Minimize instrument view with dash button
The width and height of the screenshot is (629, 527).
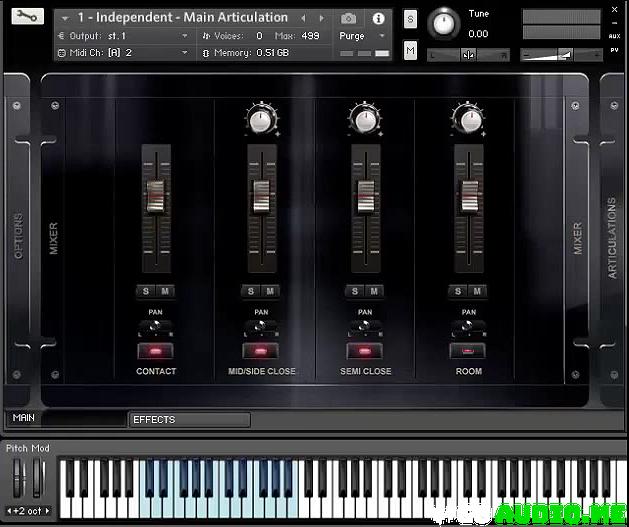tap(614, 23)
